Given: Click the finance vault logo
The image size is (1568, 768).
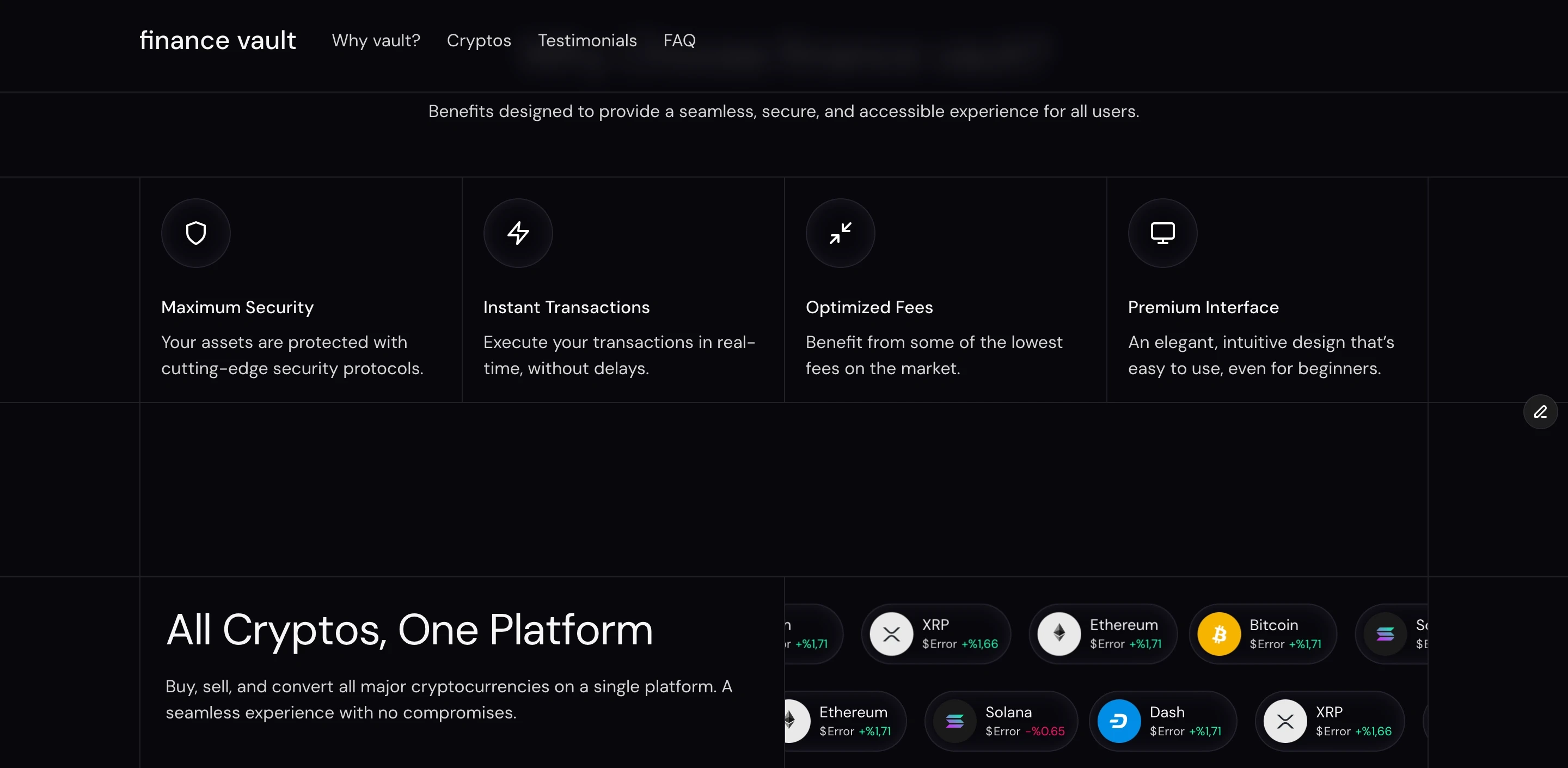Looking at the screenshot, I should point(217,40).
